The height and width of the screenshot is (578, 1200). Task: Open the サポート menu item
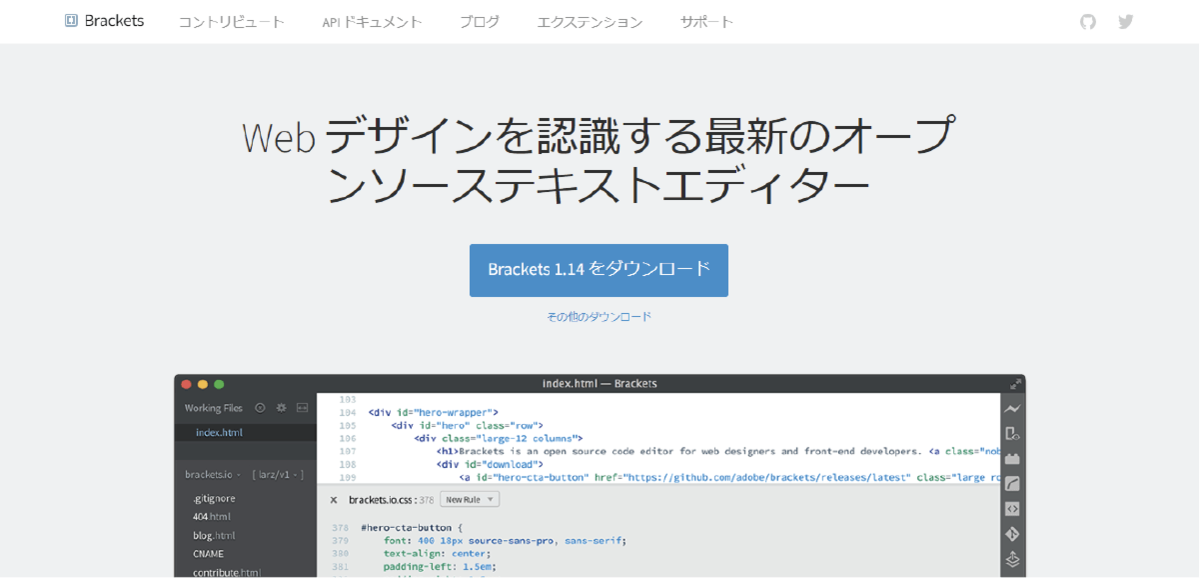click(x=707, y=22)
